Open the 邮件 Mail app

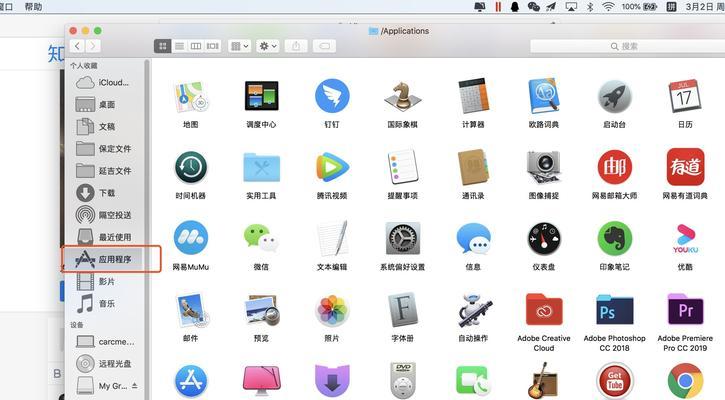190,309
